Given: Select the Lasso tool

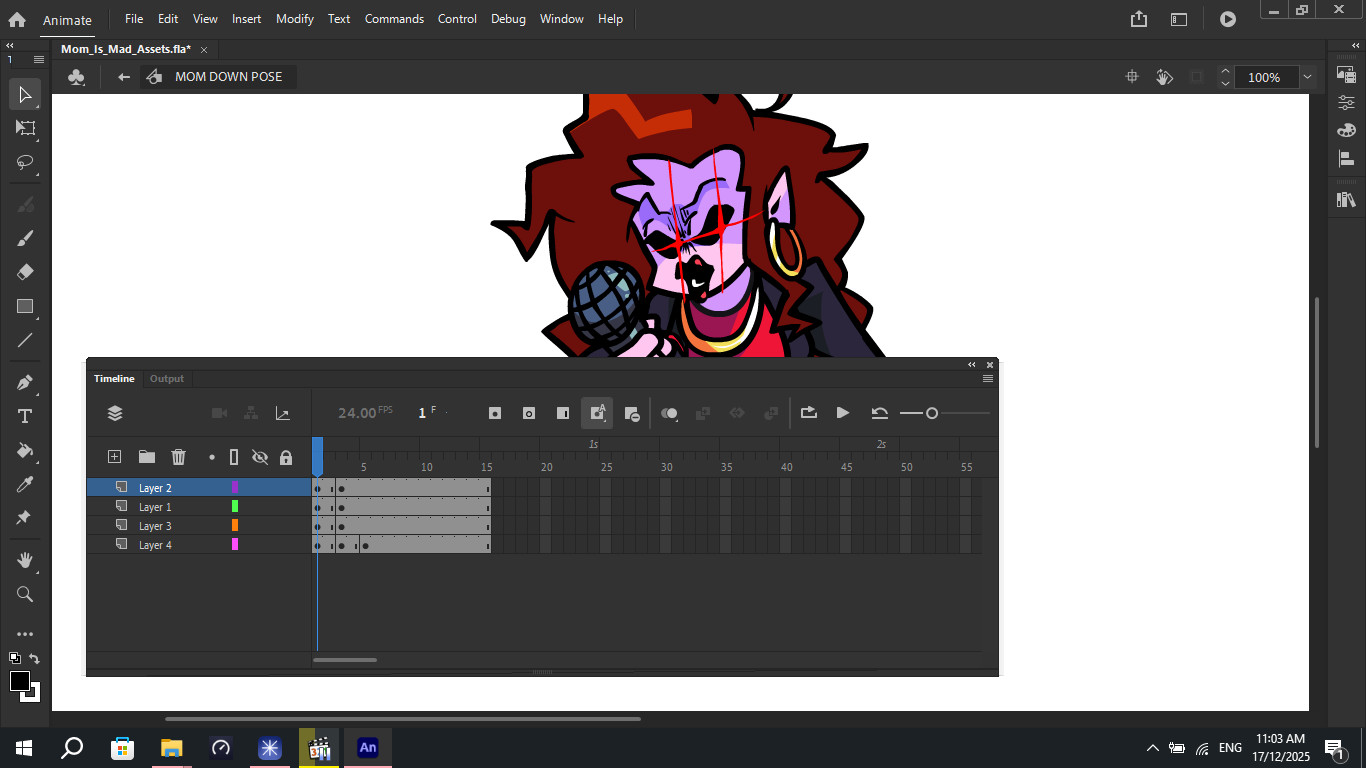Looking at the screenshot, I should pyautogui.click(x=25, y=162).
